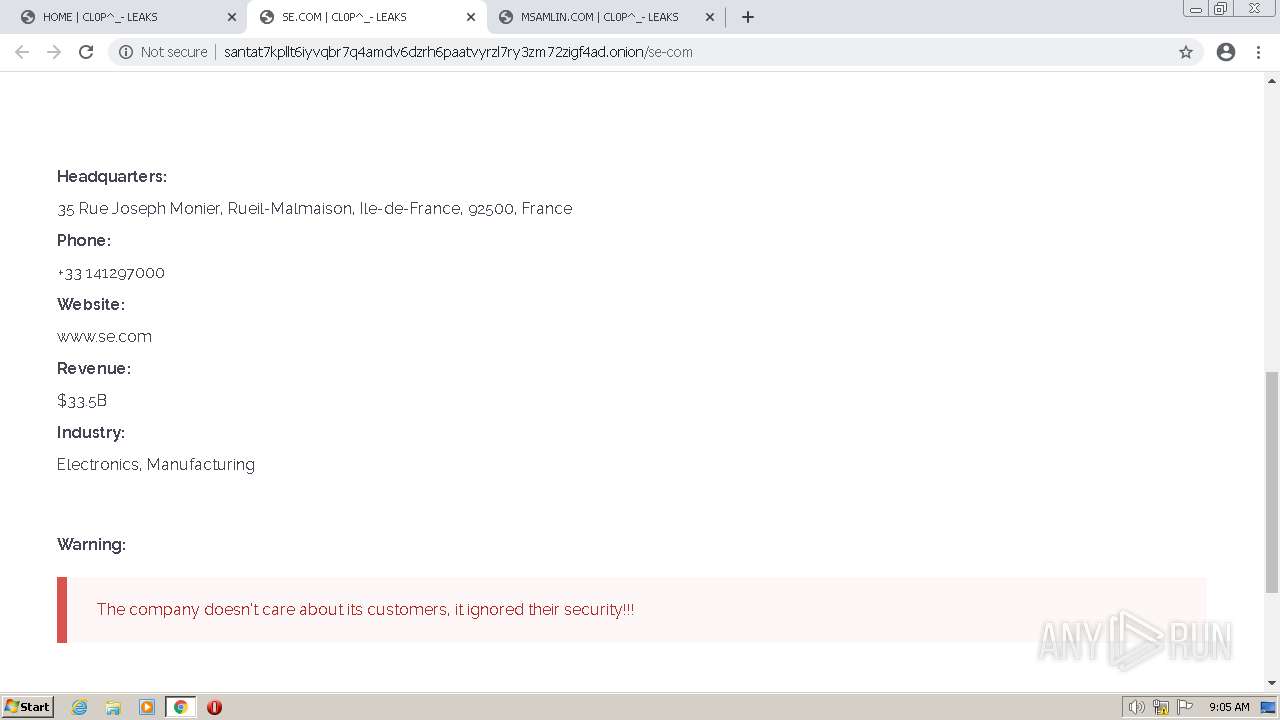Restore down the Chrome window
This screenshot has width=1280, height=720.
point(1221,9)
